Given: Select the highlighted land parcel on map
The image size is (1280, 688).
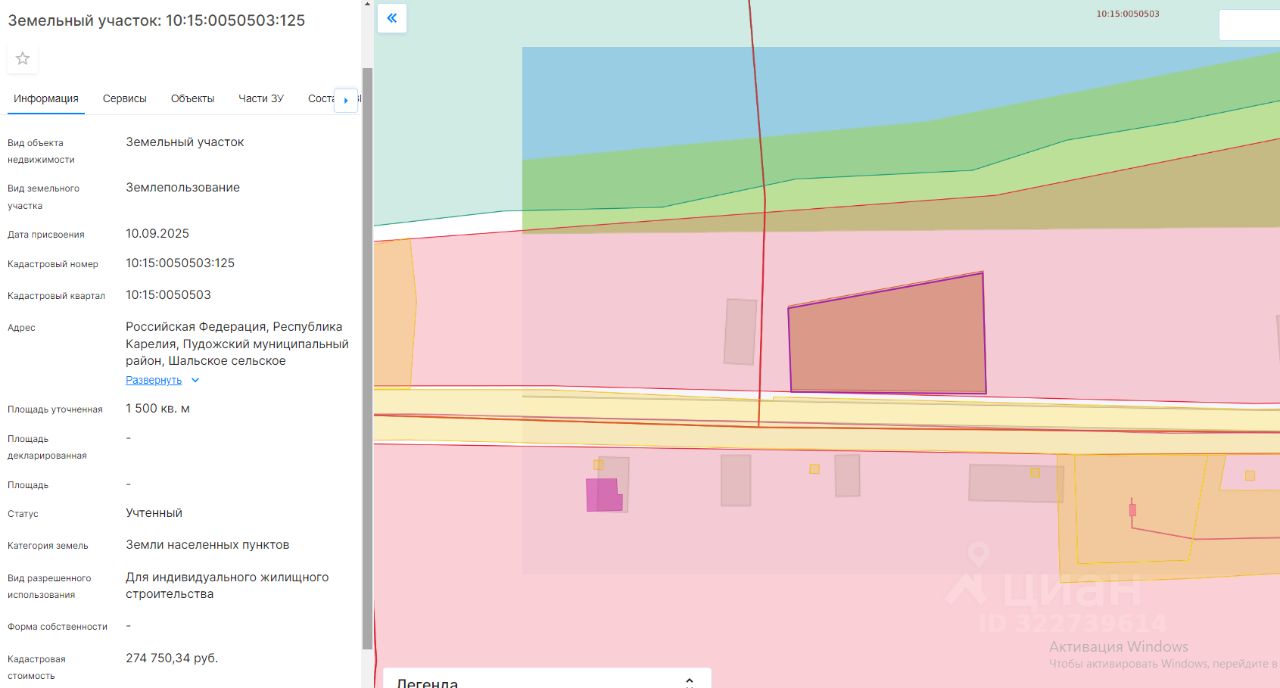Looking at the screenshot, I should [887, 338].
